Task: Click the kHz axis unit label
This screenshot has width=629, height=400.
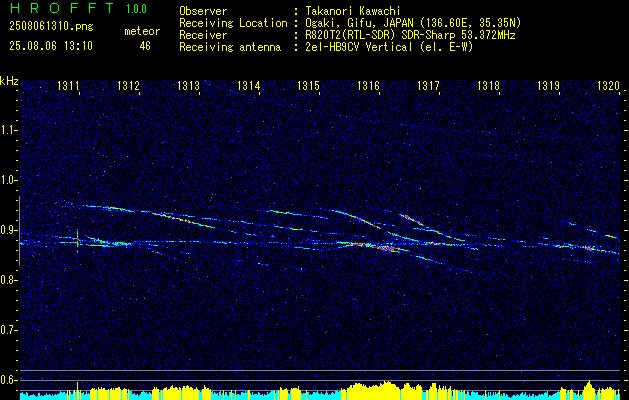Action: pyautogui.click(x=9, y=81)
